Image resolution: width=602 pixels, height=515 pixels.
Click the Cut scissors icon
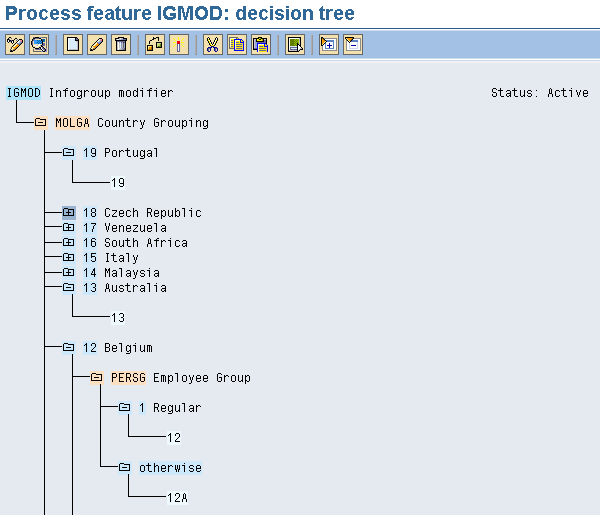pos(213,45)
